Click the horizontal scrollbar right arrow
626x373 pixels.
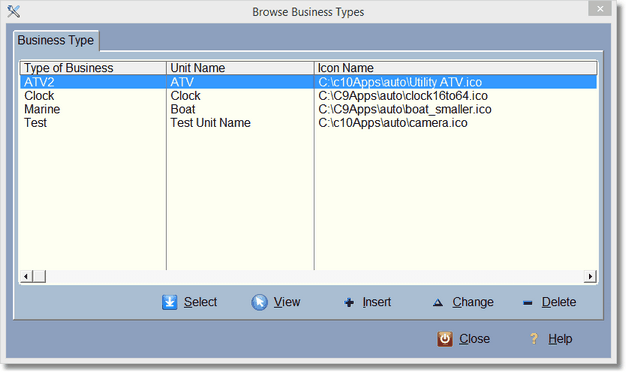[590, 276]
